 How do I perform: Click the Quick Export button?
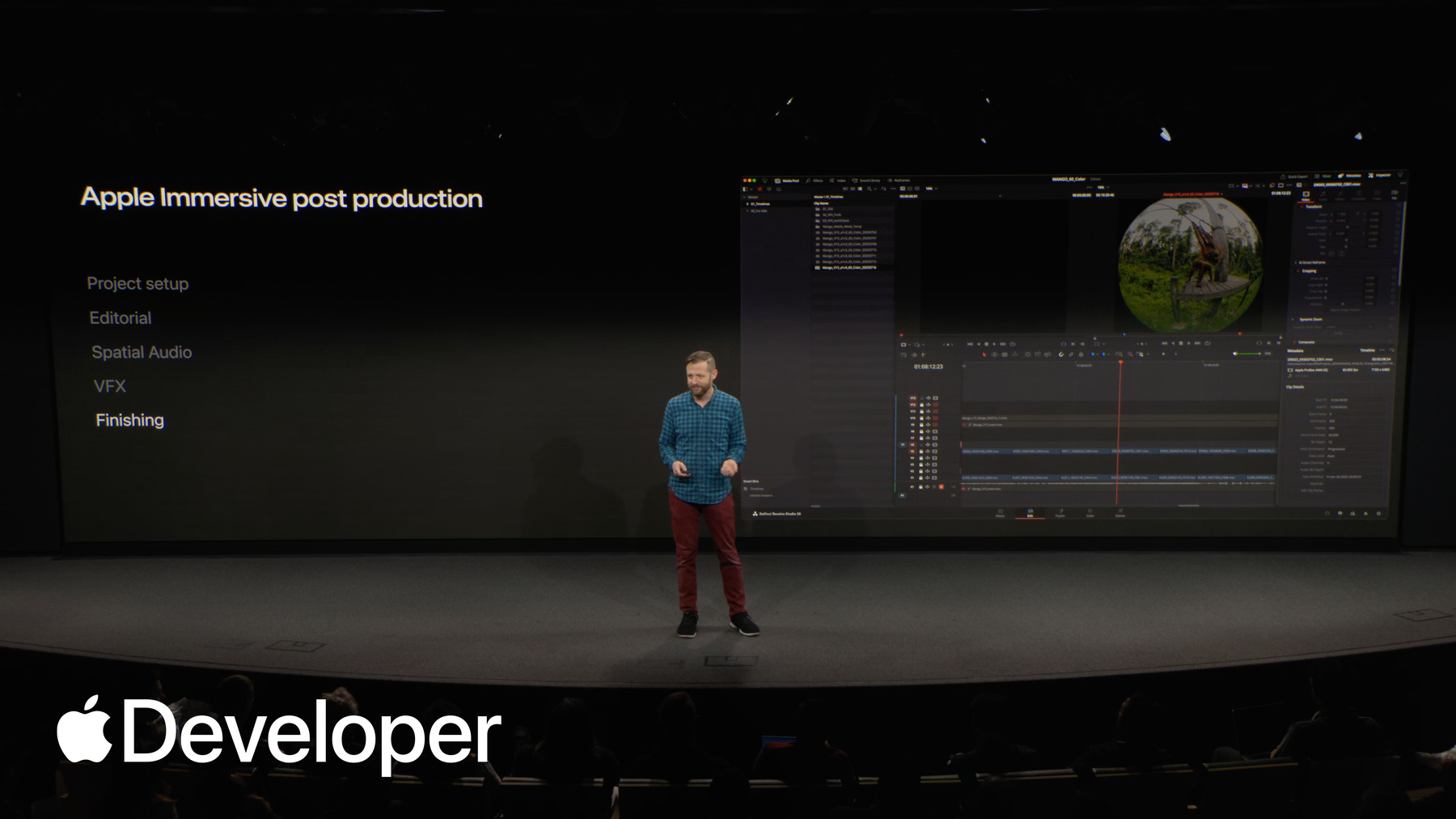[x=1294, y=176]
